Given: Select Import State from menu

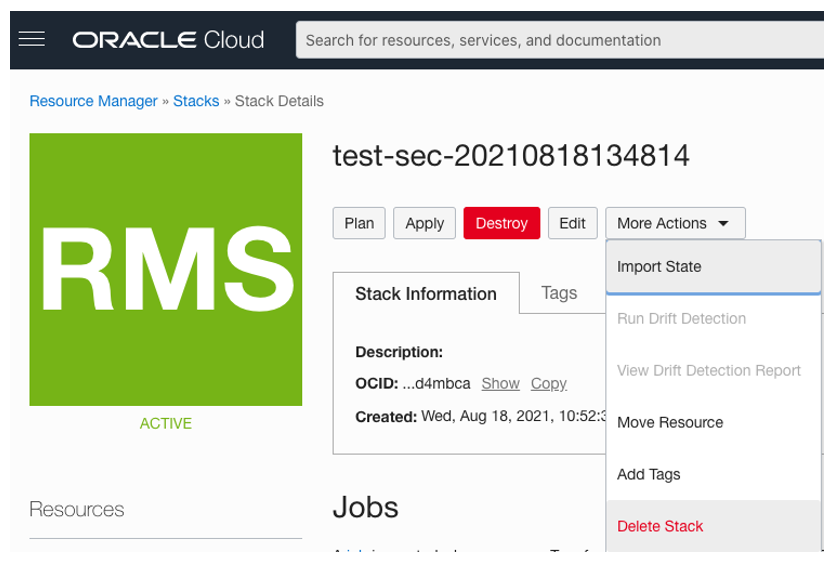Looking at the screenshot, I should [659, 267].
